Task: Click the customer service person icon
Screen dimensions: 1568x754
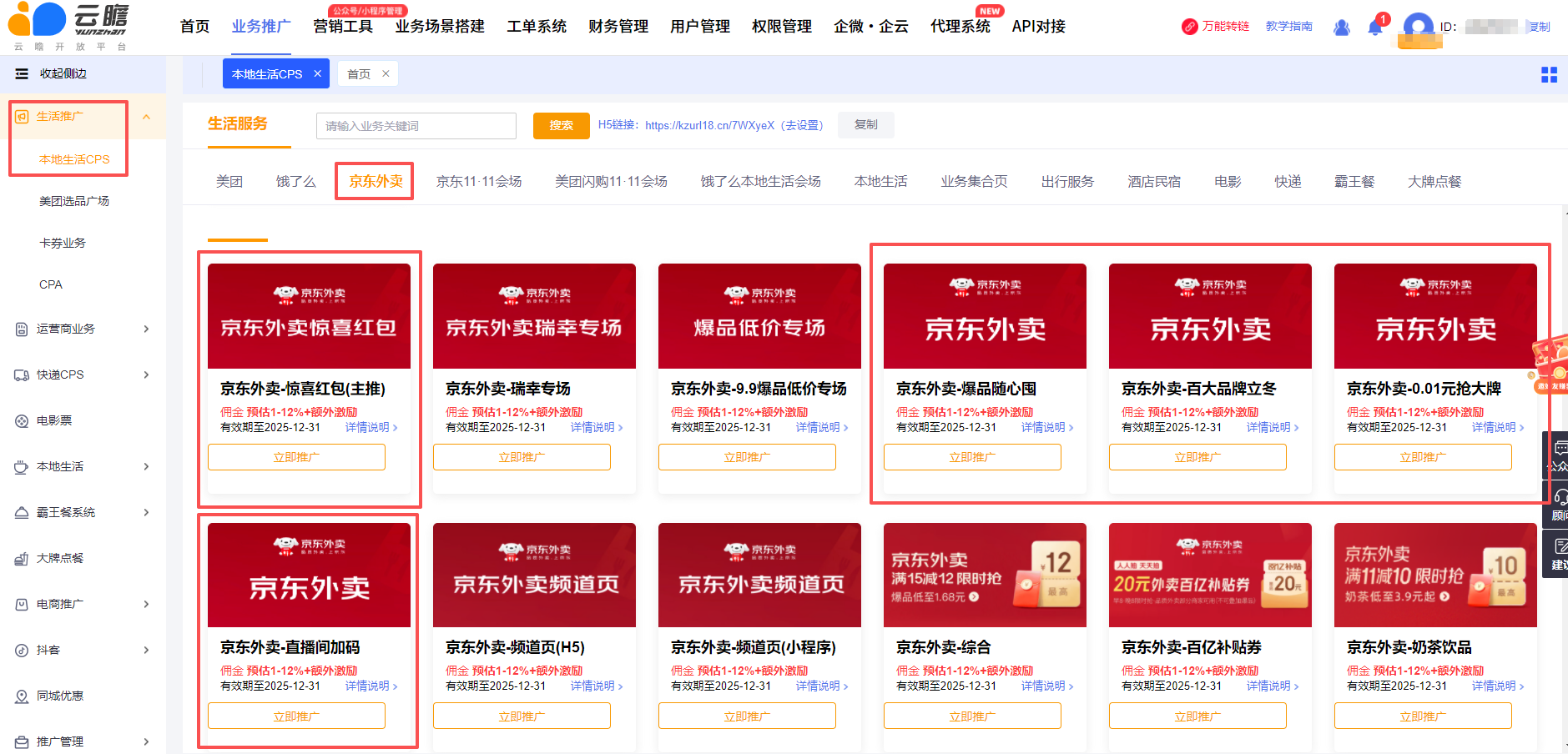Action: [1341, 28]
